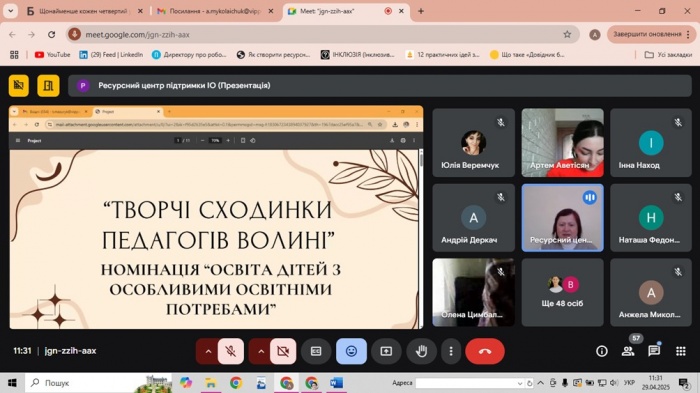The height and width of the screenshot is (393, 700).
Task: Close the Gmail 'Посилання' tab
Action: click(x=271, y=11)
